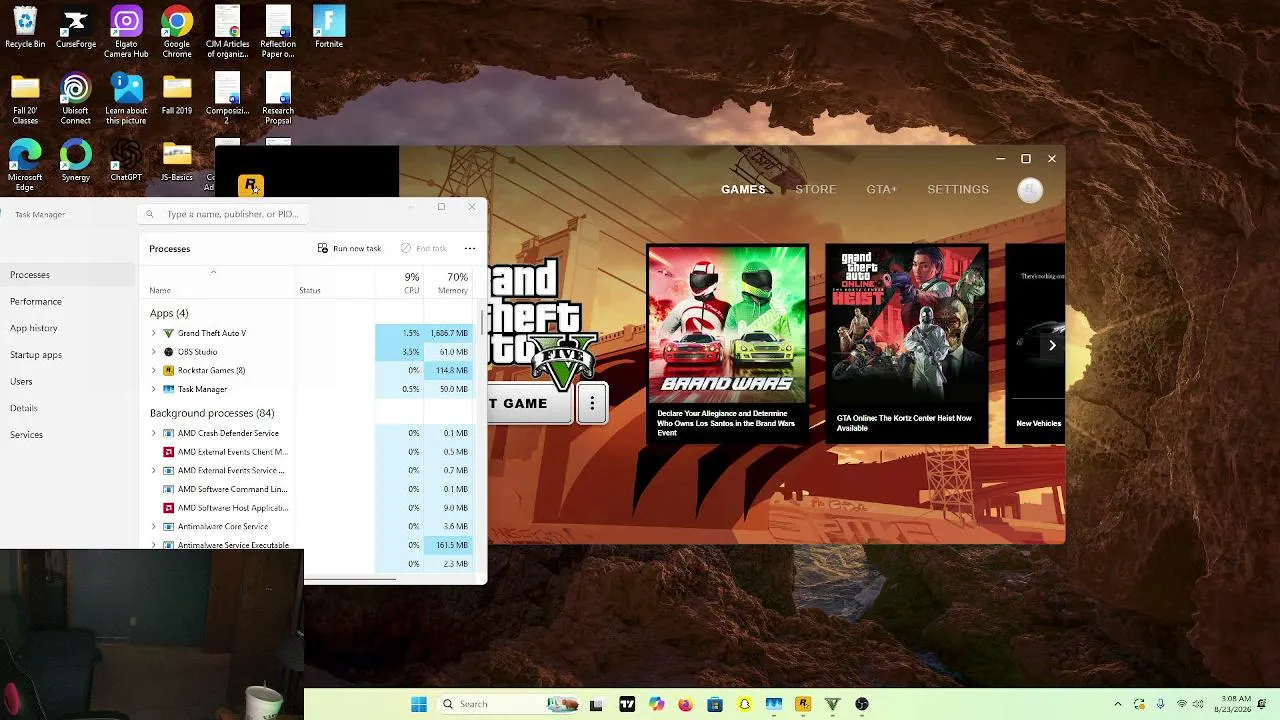Launch CurseForge from the desktop
Viewport: 1280px width, 720px height.
(x=75, y=27)
